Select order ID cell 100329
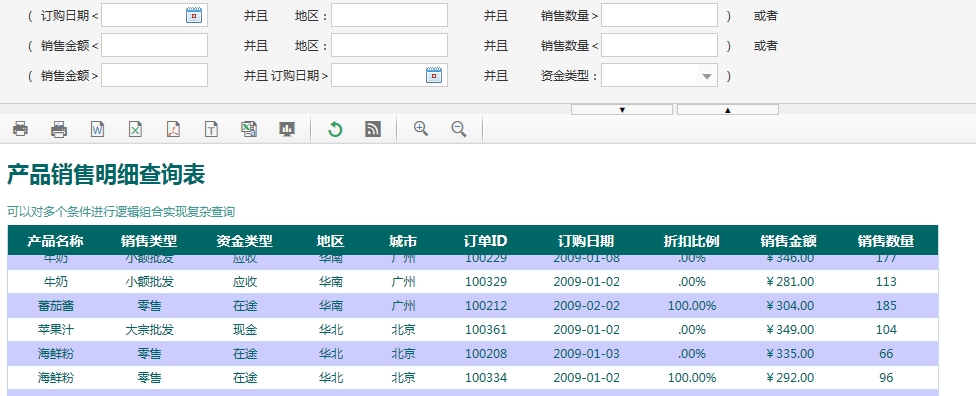Screen dimensions: 976x396 486,281
